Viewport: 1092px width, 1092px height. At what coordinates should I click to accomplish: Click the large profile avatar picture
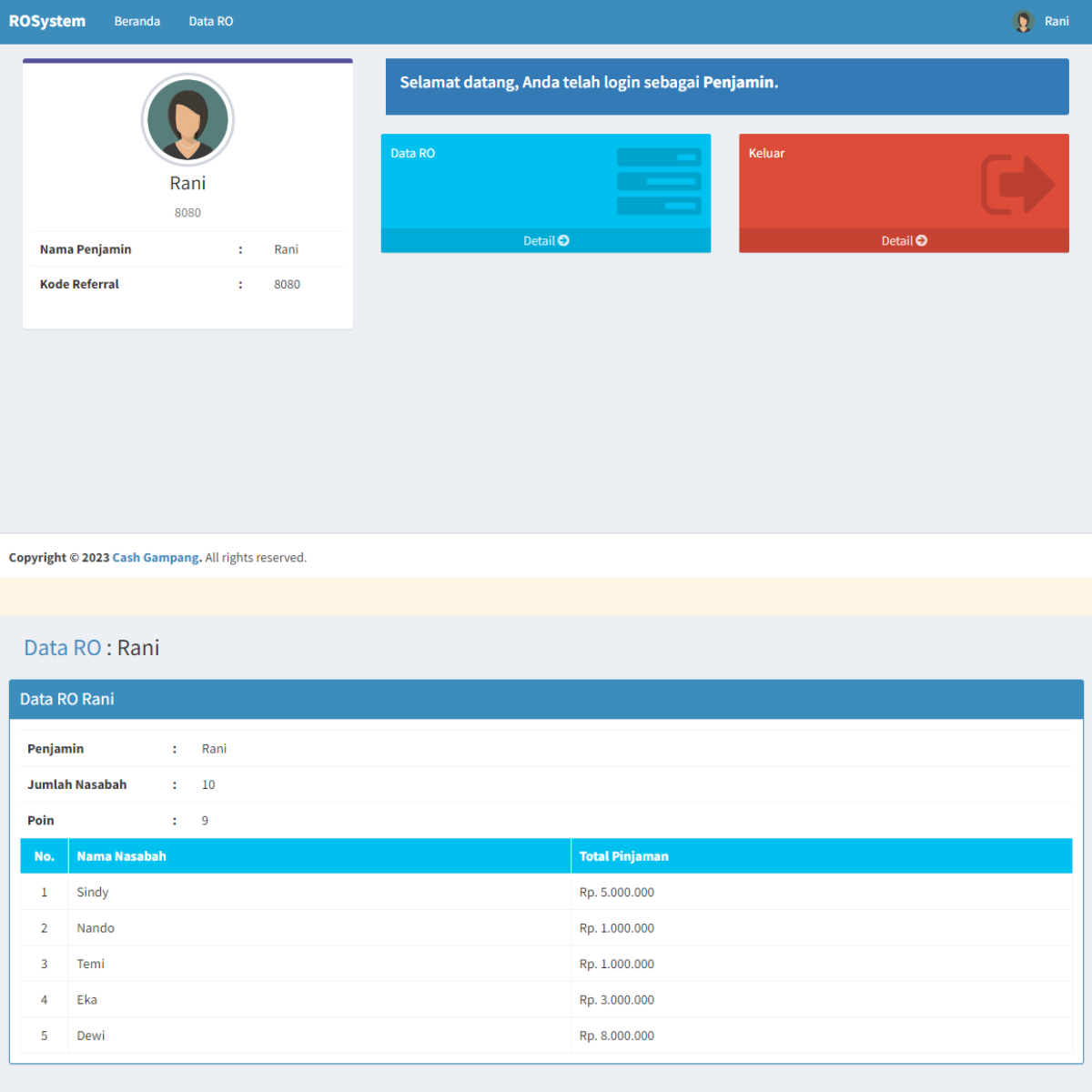click(x=188, y=119)
